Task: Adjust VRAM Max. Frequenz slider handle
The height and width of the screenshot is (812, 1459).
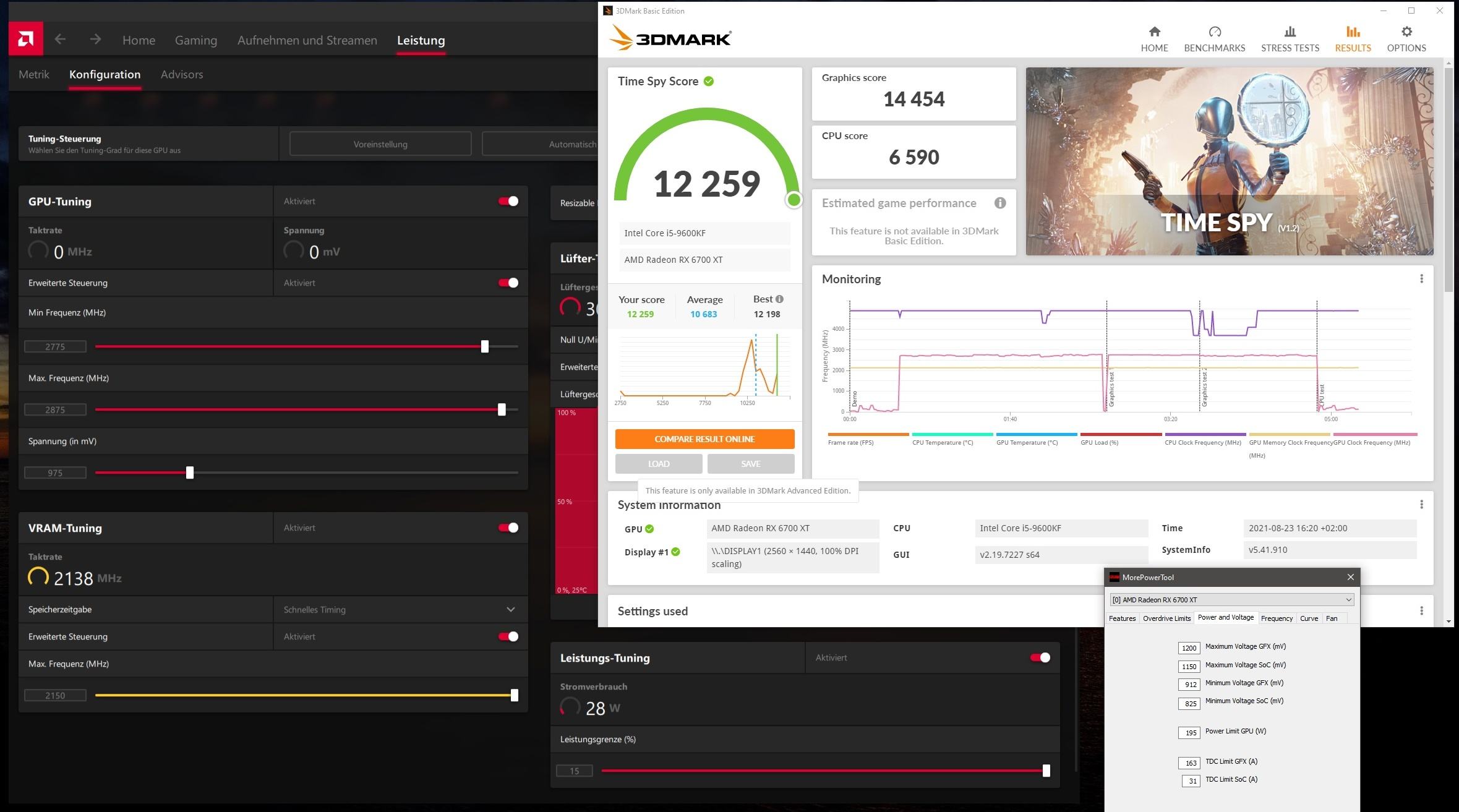Action: (514, 695)
